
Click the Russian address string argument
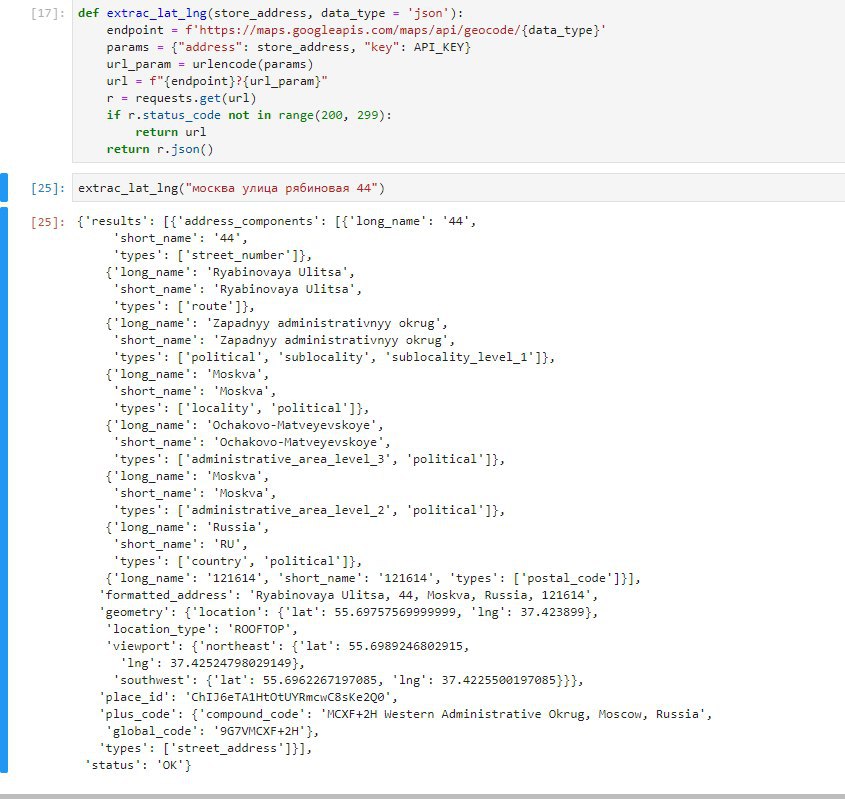[x=281, y=188]
